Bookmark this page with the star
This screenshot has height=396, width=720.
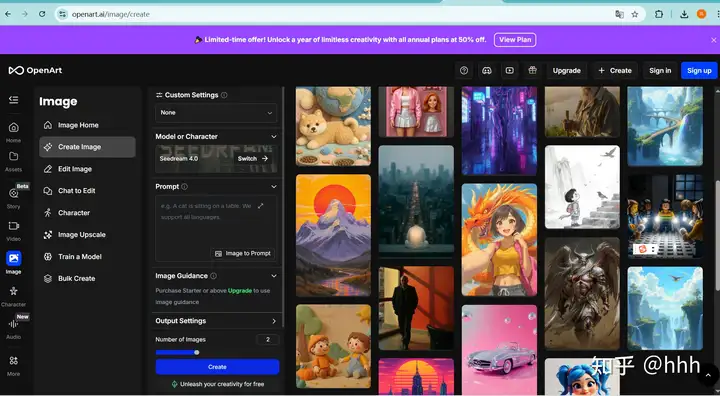click(635, 14)
